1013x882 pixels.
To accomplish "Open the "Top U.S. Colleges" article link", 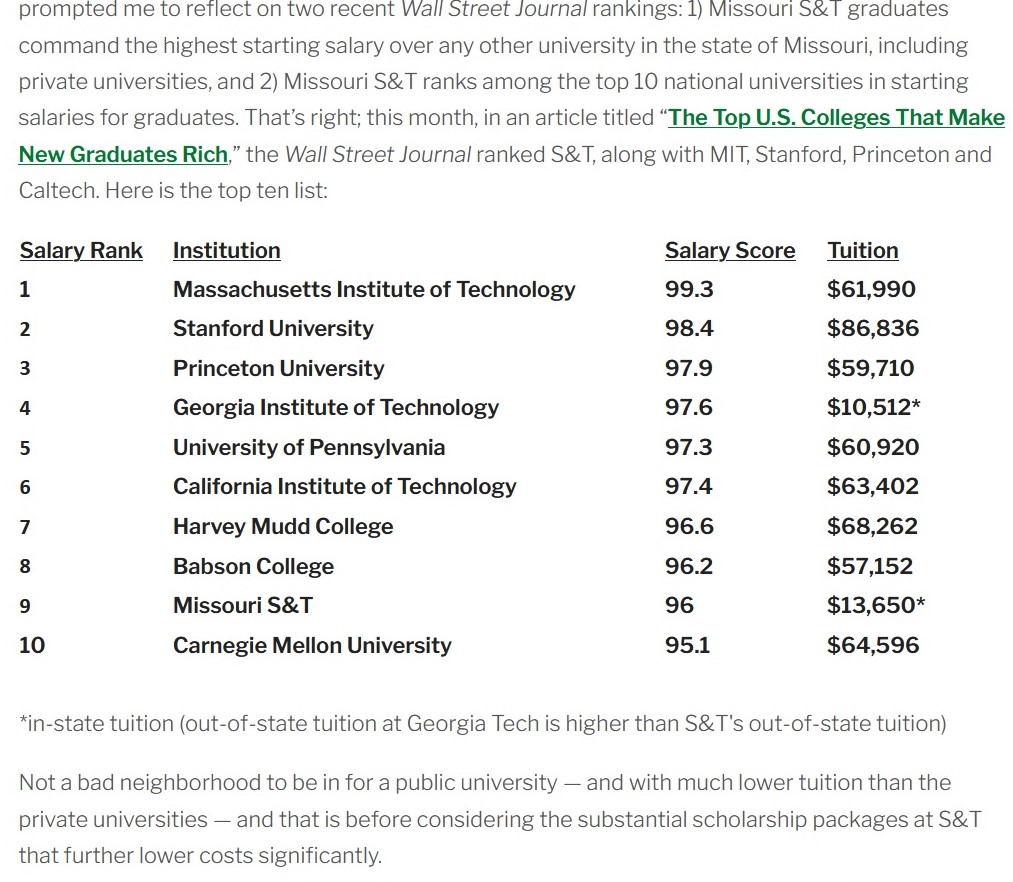I will 836,118.
